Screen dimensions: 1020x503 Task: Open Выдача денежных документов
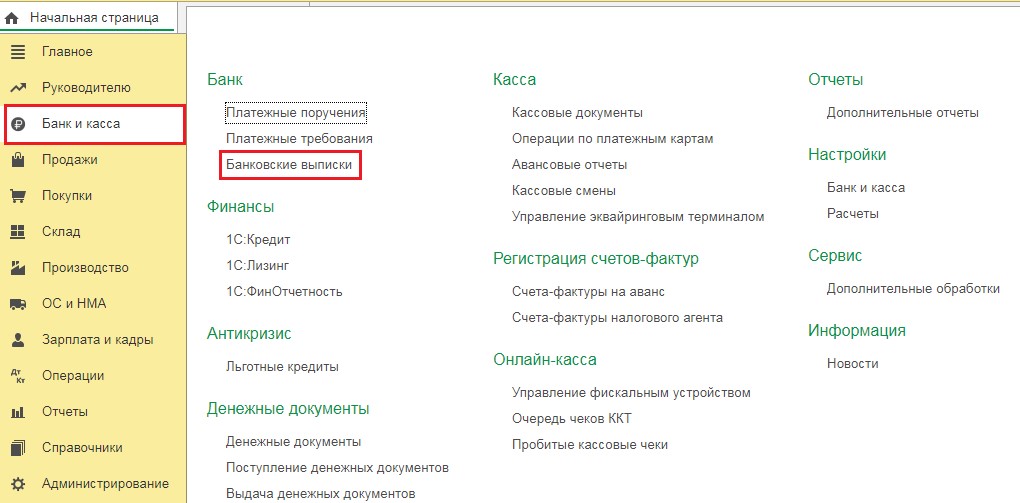321,493
